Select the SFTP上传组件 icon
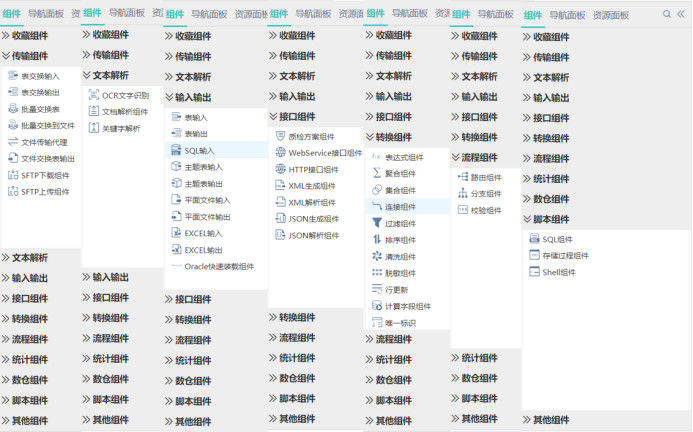The width and height of the screenshot is (693, 432). tap(13, 191)
